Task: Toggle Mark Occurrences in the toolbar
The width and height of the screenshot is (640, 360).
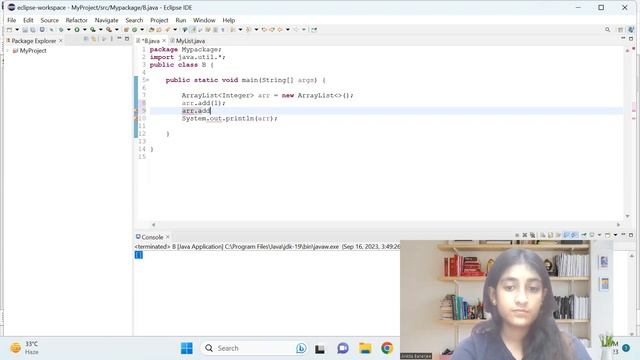Action: [193, 29]
